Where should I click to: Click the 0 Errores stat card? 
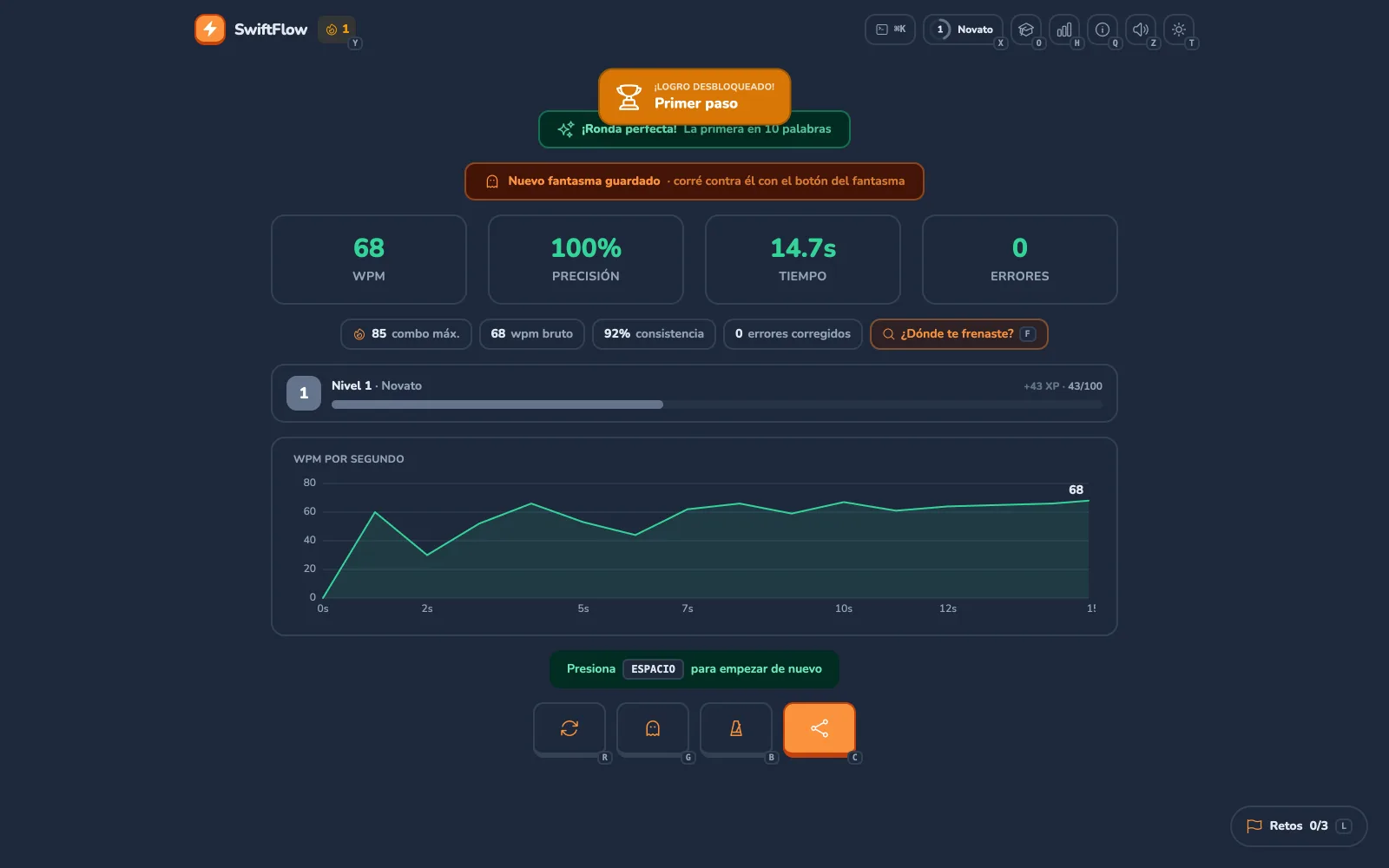pyautogui.click(x=1020, y=260)
